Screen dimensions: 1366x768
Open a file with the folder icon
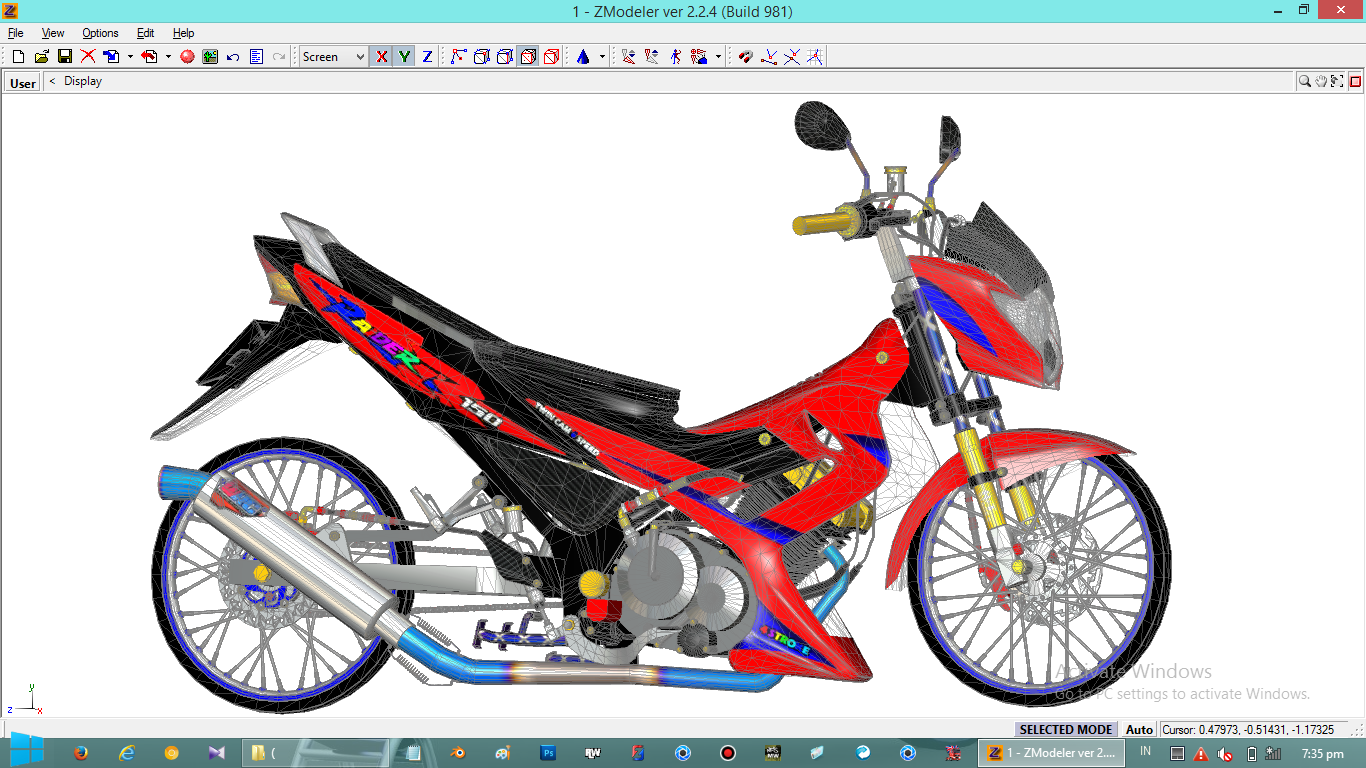(42, 57)
